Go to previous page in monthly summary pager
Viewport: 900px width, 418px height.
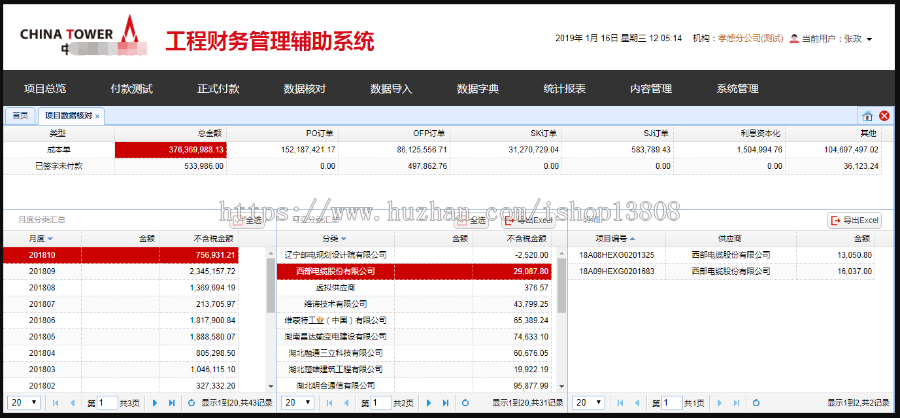tap(72, 403)
